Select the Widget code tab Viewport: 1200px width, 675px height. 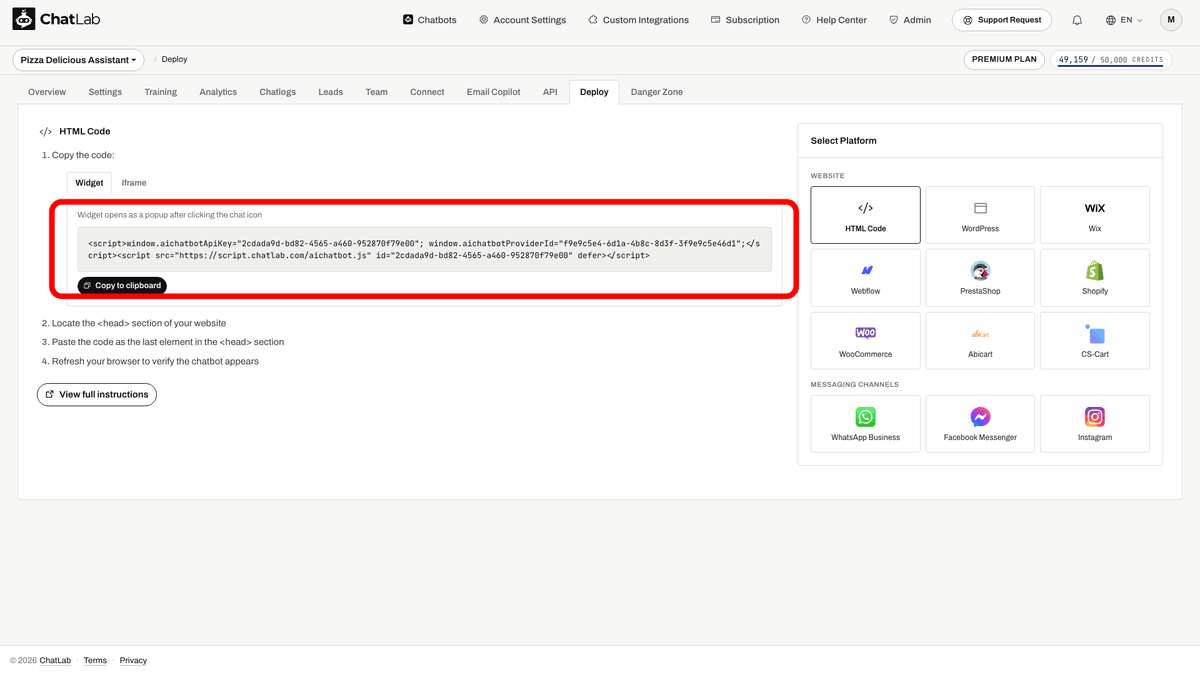point(89,183)
